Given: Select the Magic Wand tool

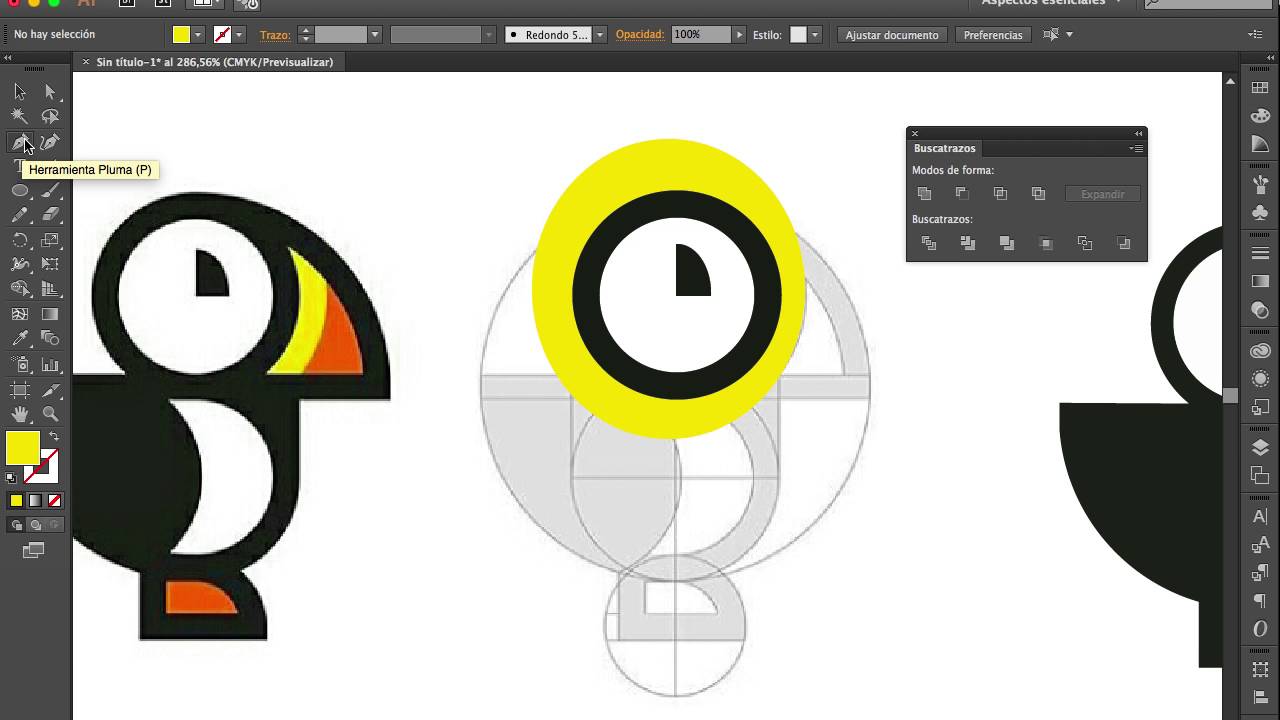Looking at the screenshot, I should coord(20,116).
